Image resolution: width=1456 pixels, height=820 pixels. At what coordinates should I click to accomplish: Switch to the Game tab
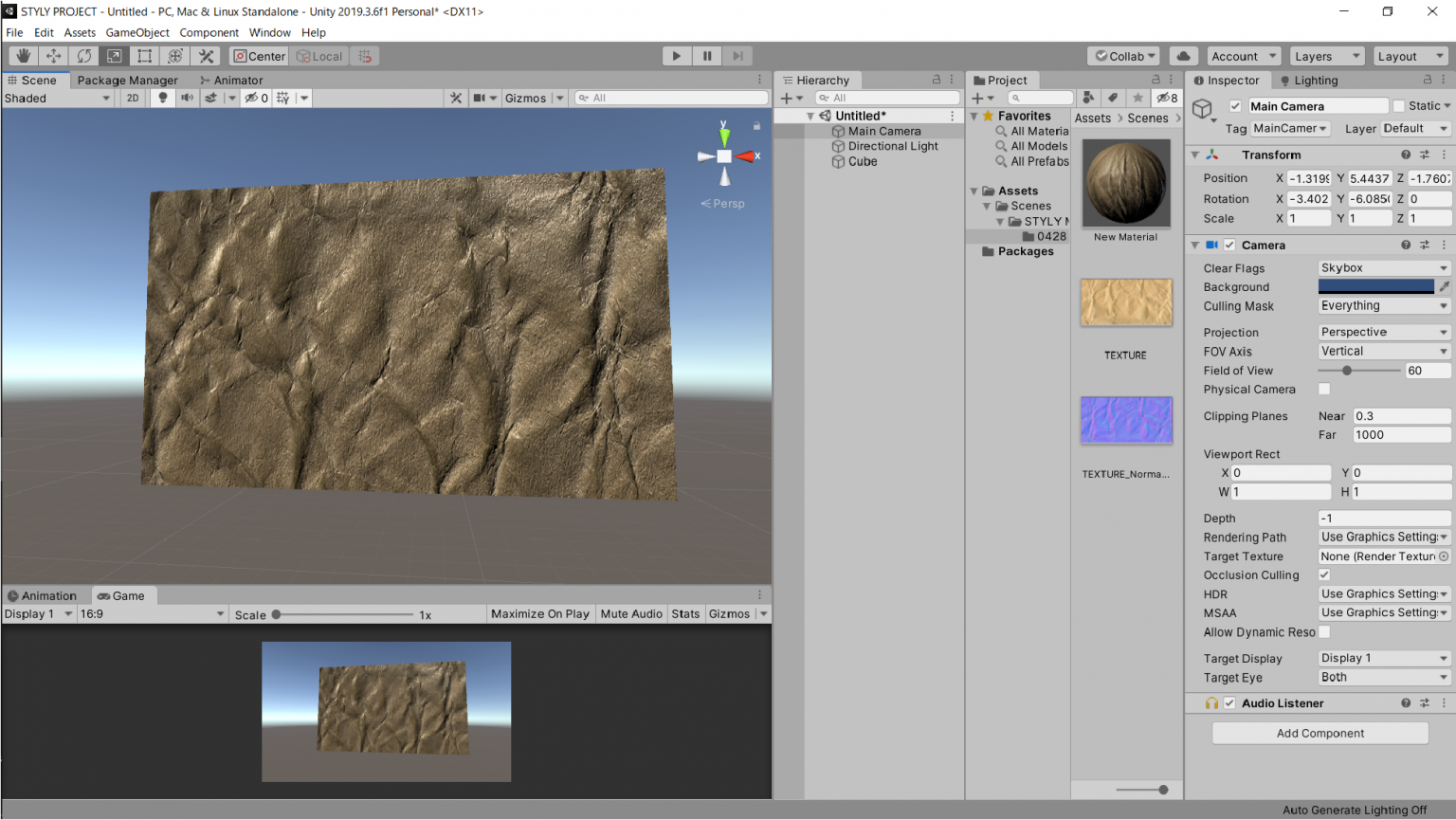(x=124, y=595)
